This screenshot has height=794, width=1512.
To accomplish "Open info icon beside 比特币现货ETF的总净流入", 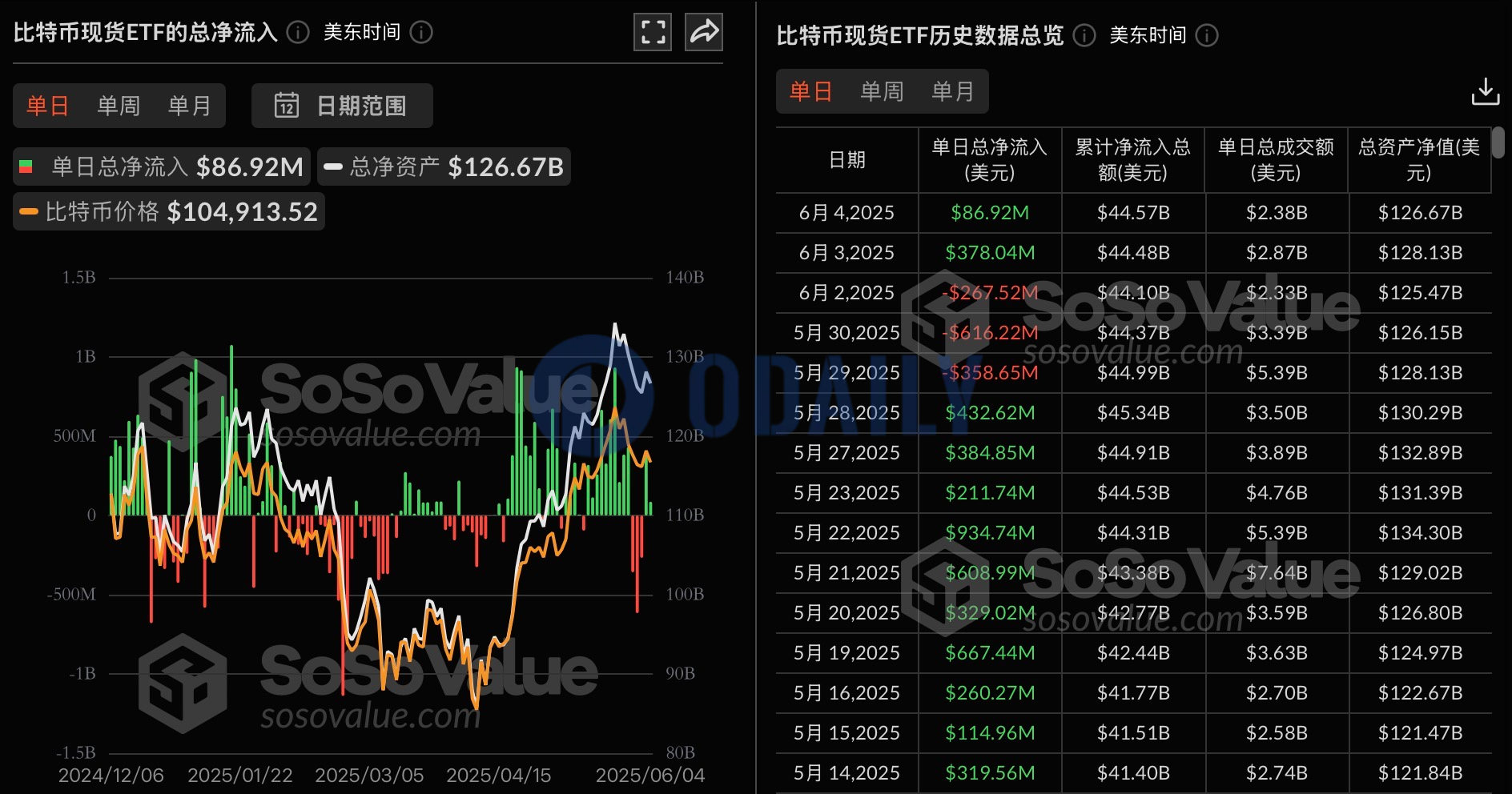I will [298, 32].
